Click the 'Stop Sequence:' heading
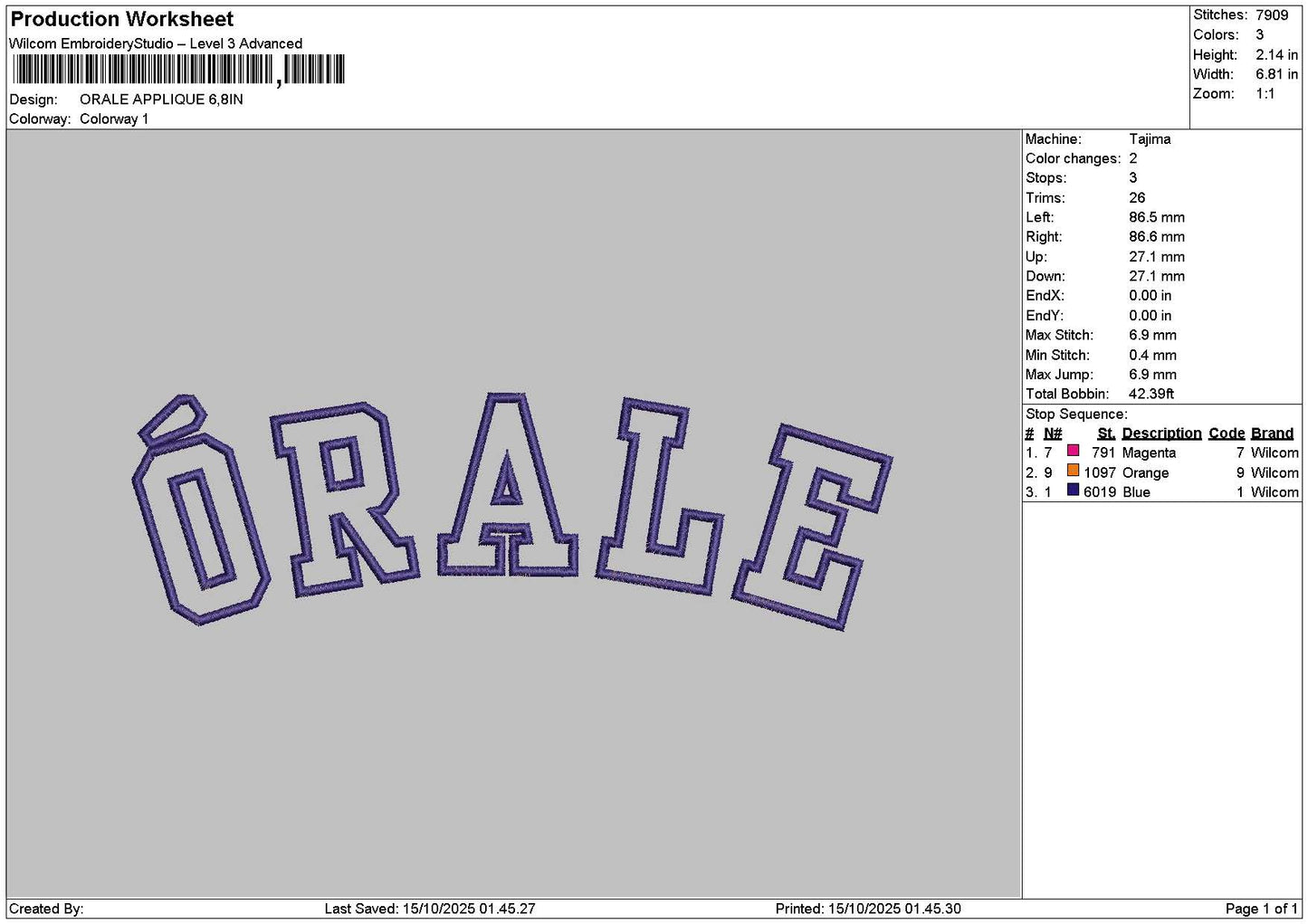 [1076, 414]
